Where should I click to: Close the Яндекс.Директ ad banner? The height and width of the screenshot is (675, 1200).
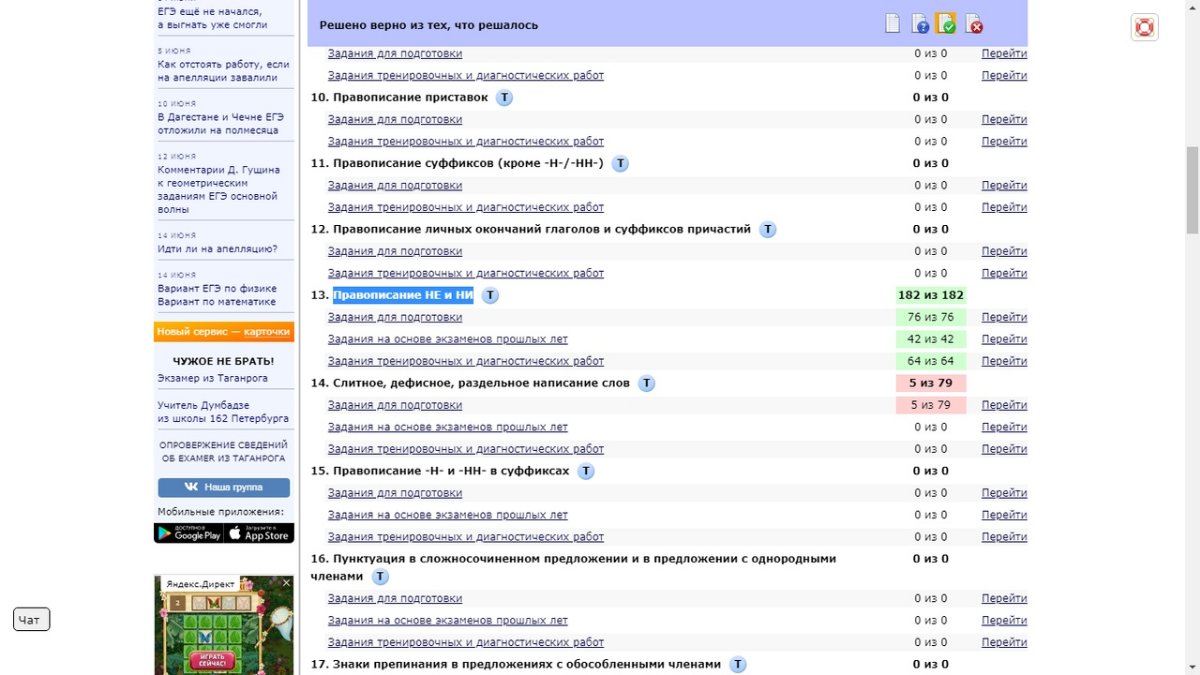(x=287, y=582)
